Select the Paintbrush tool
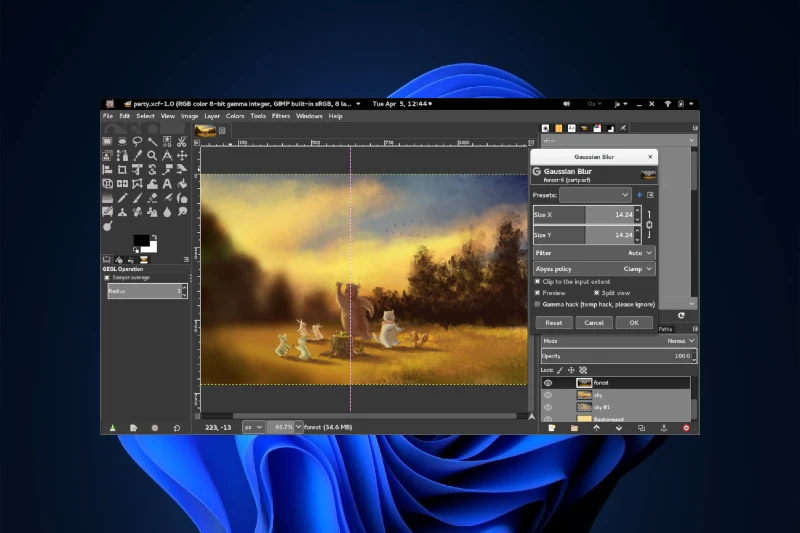 pyautogui.click(x=137, y=198)
